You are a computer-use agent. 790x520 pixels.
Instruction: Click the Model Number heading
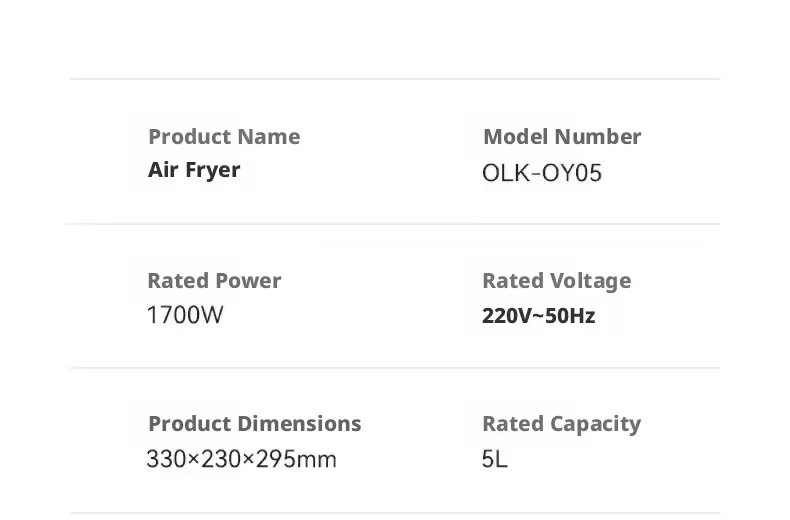coord(562,137)
